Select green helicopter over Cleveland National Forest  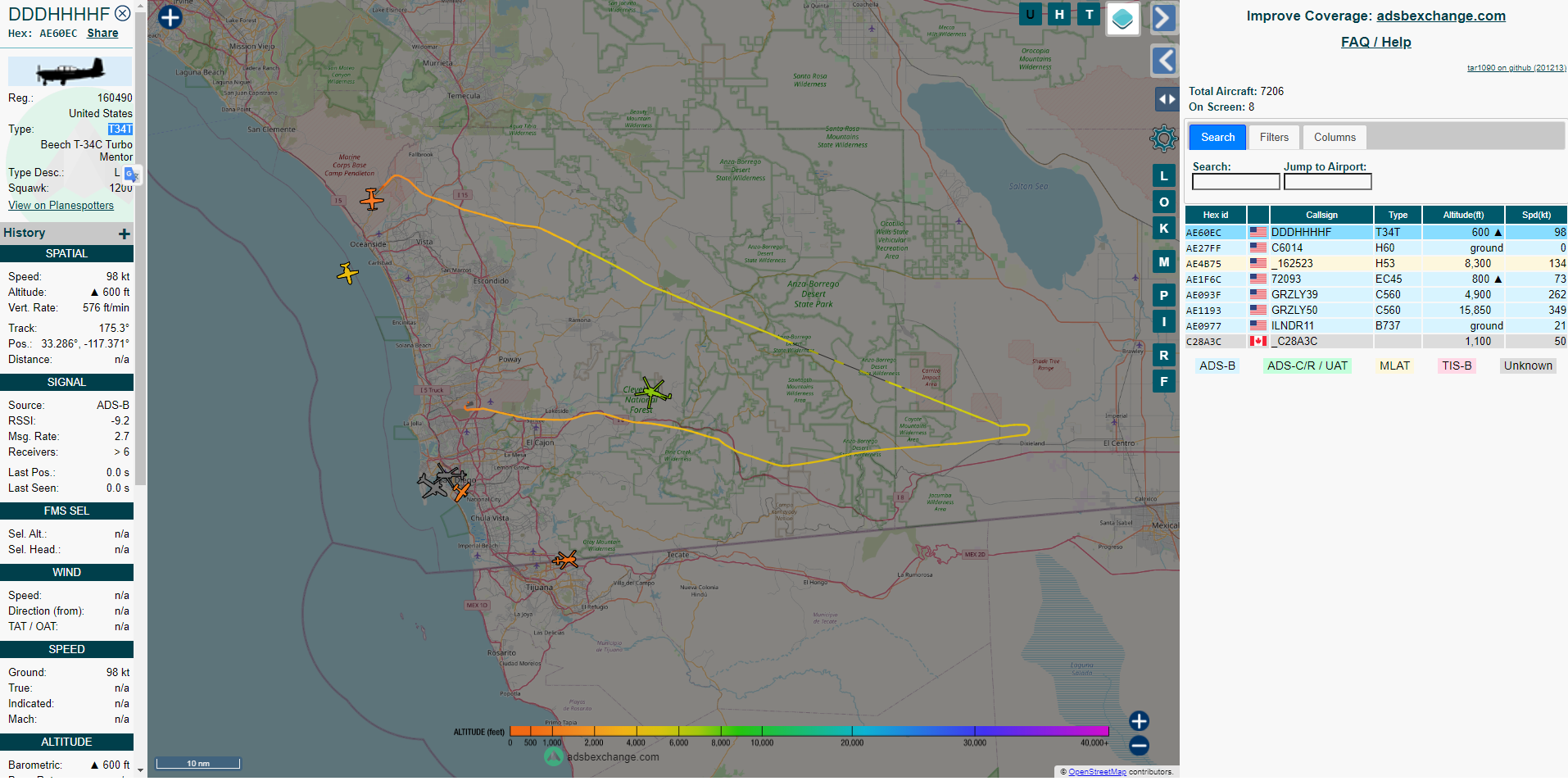coord(652,393)
